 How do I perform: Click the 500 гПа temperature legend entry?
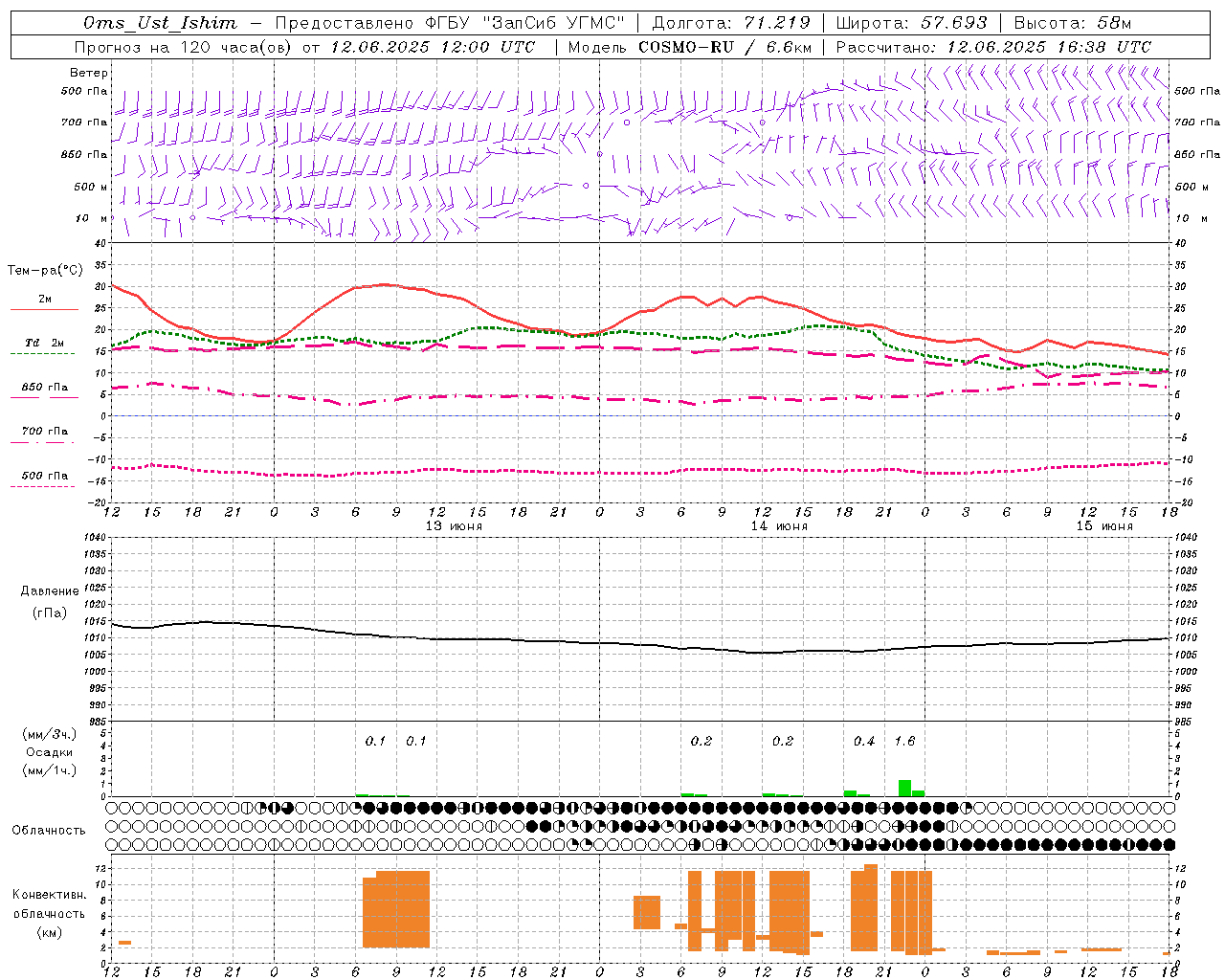45,476
